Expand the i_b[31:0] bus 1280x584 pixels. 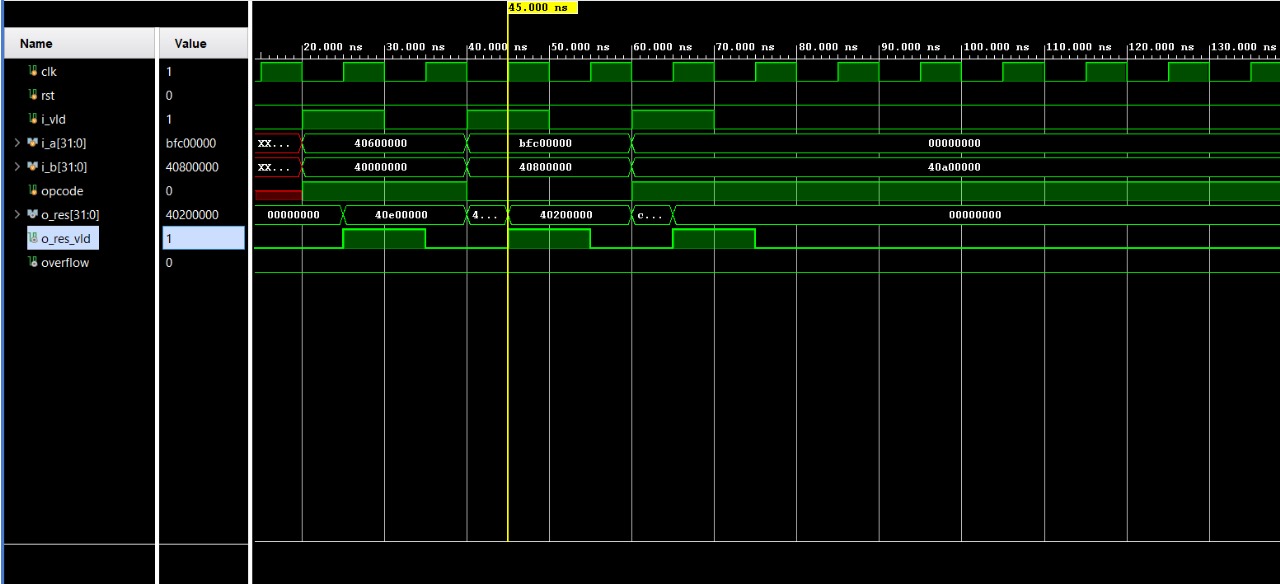tap(17, 167)
